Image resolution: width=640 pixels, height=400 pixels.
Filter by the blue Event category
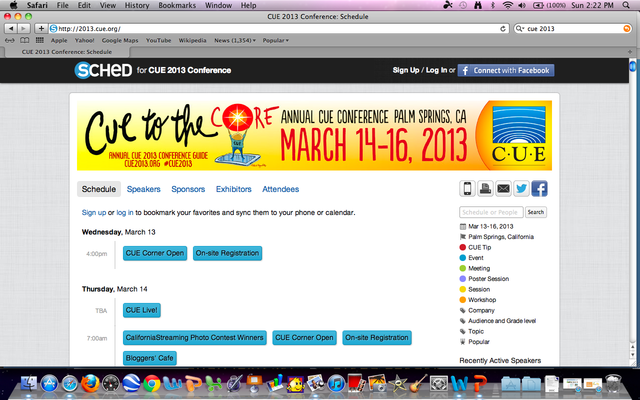[471, 258]
